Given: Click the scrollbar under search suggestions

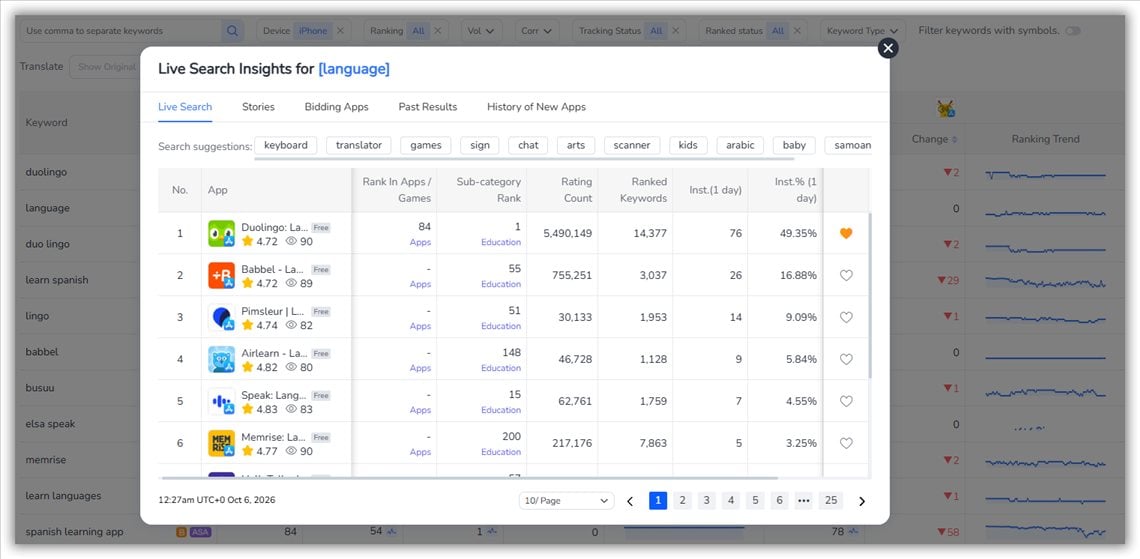Looking at the screenshot, I should click(x=524, y=157).
